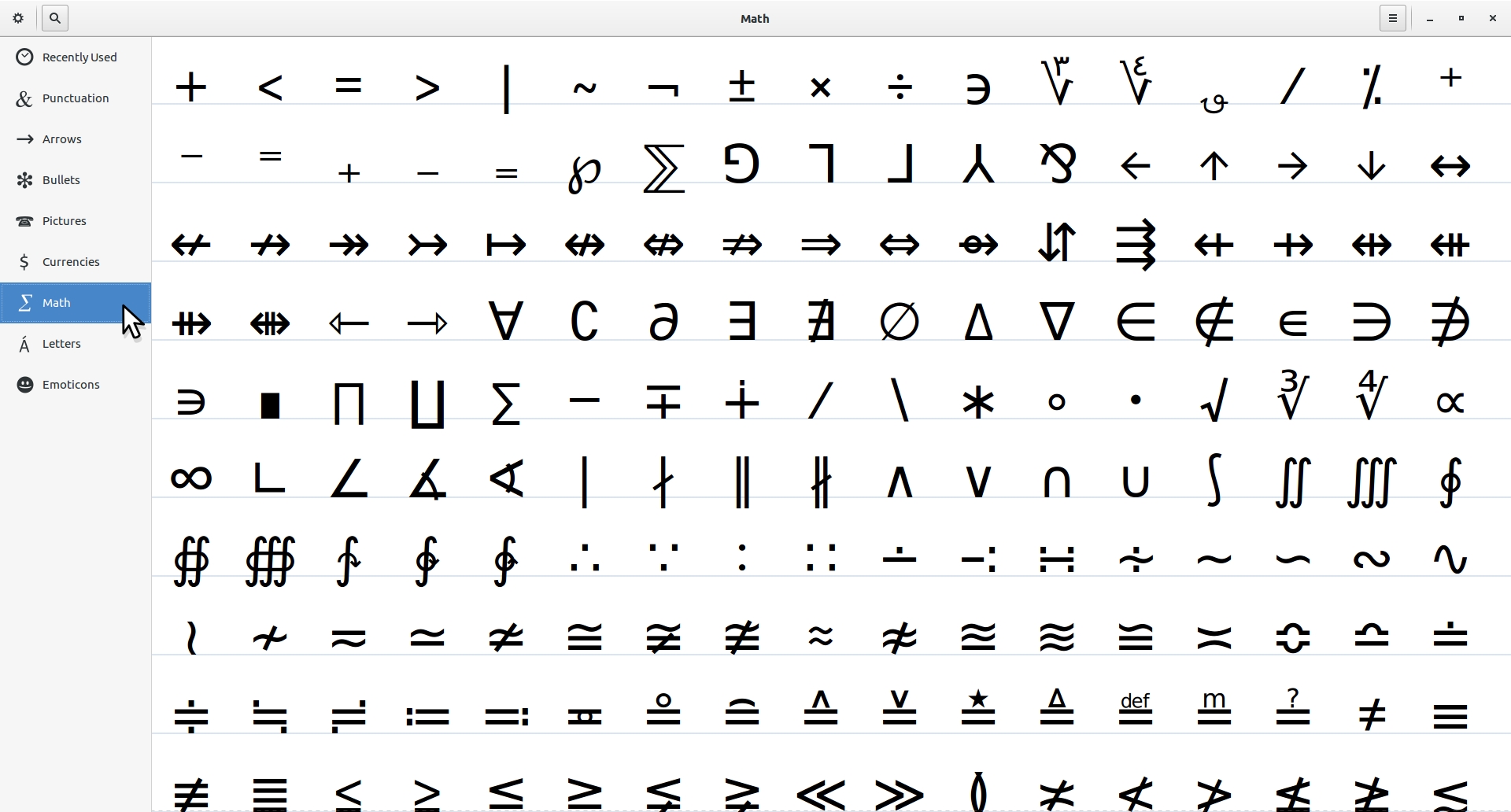Pick the square root symbol

(1214, 401)
